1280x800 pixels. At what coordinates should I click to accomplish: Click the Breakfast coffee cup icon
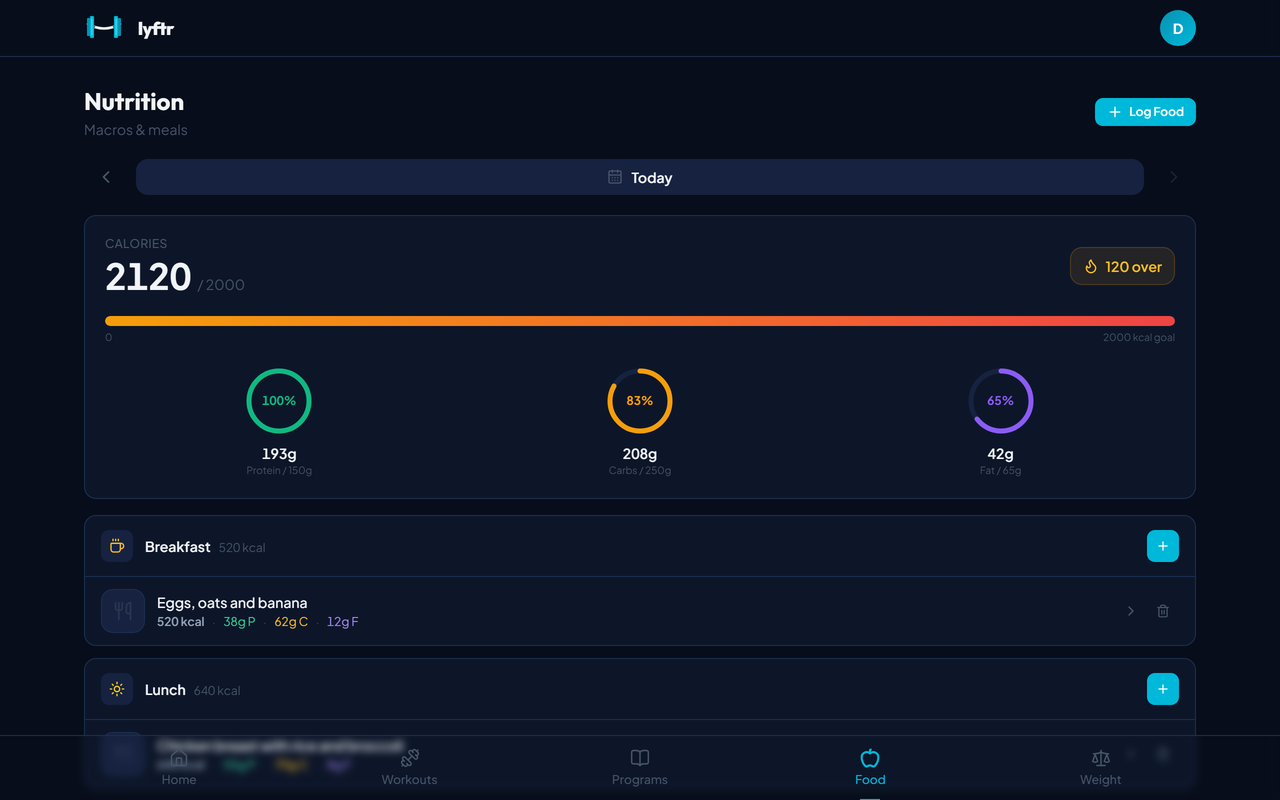pos(117,546)
